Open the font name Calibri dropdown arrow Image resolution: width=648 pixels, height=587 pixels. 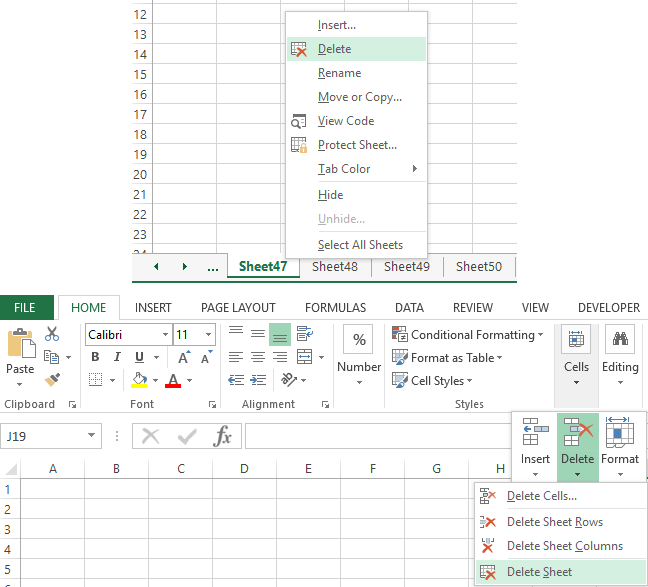[165, 334]
